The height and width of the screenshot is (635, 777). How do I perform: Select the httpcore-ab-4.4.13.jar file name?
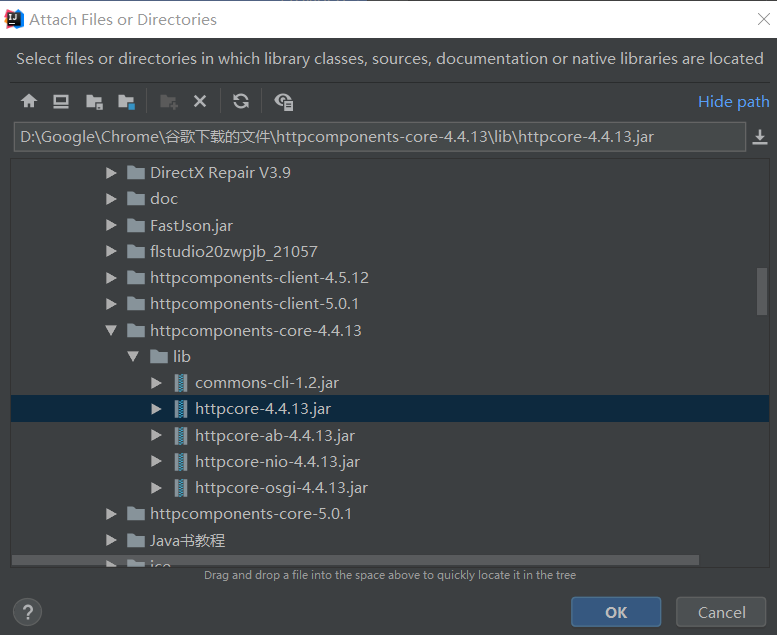tap(275, 436)
